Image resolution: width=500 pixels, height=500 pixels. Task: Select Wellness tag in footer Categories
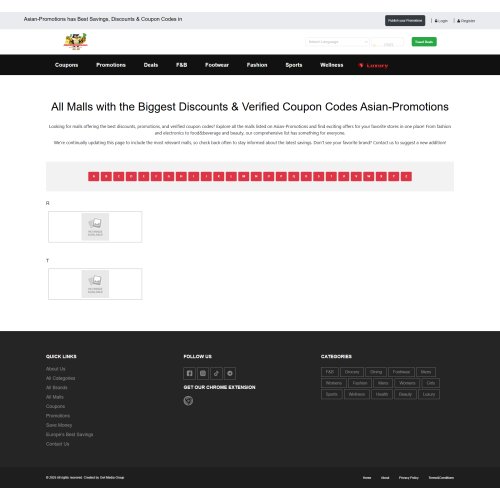click(x=357, y=394)
